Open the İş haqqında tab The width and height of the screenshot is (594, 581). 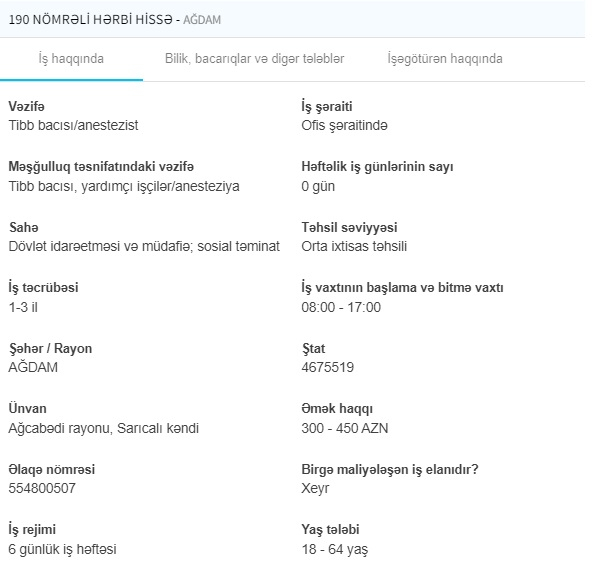[x=71, y=59]
